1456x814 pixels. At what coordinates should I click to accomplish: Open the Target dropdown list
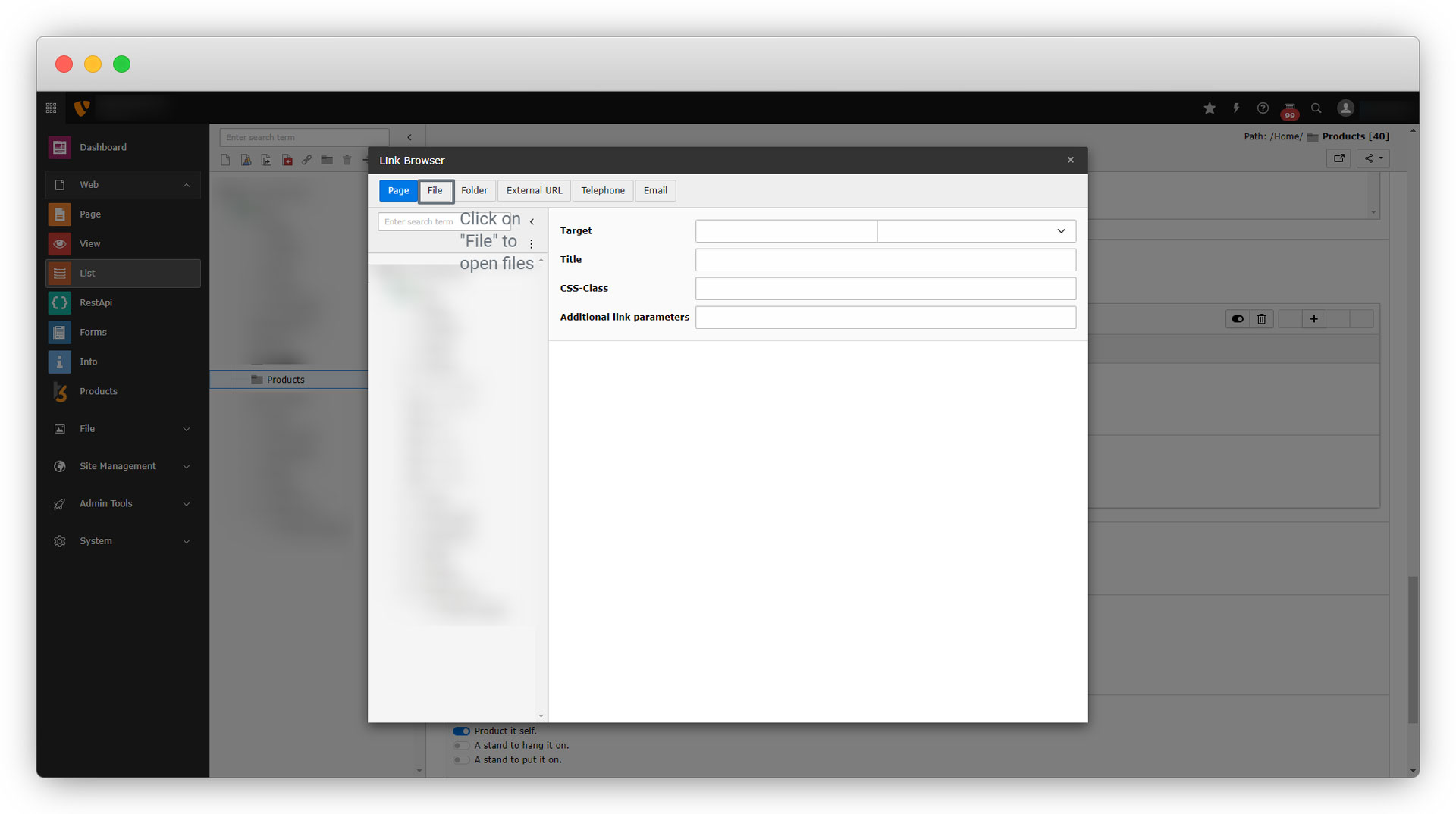click(x=976, y=231)
